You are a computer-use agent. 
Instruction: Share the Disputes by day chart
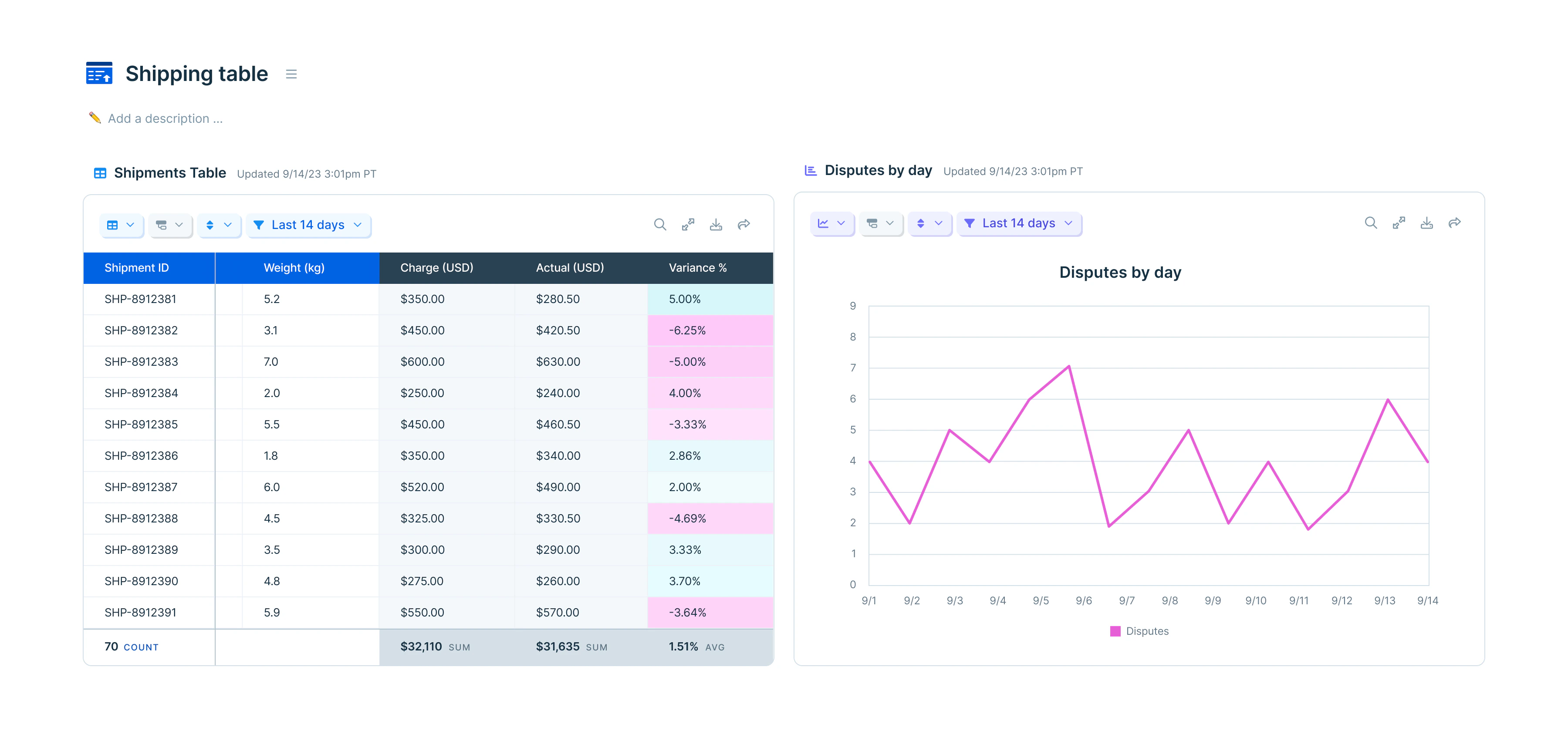click(1455, 222)
